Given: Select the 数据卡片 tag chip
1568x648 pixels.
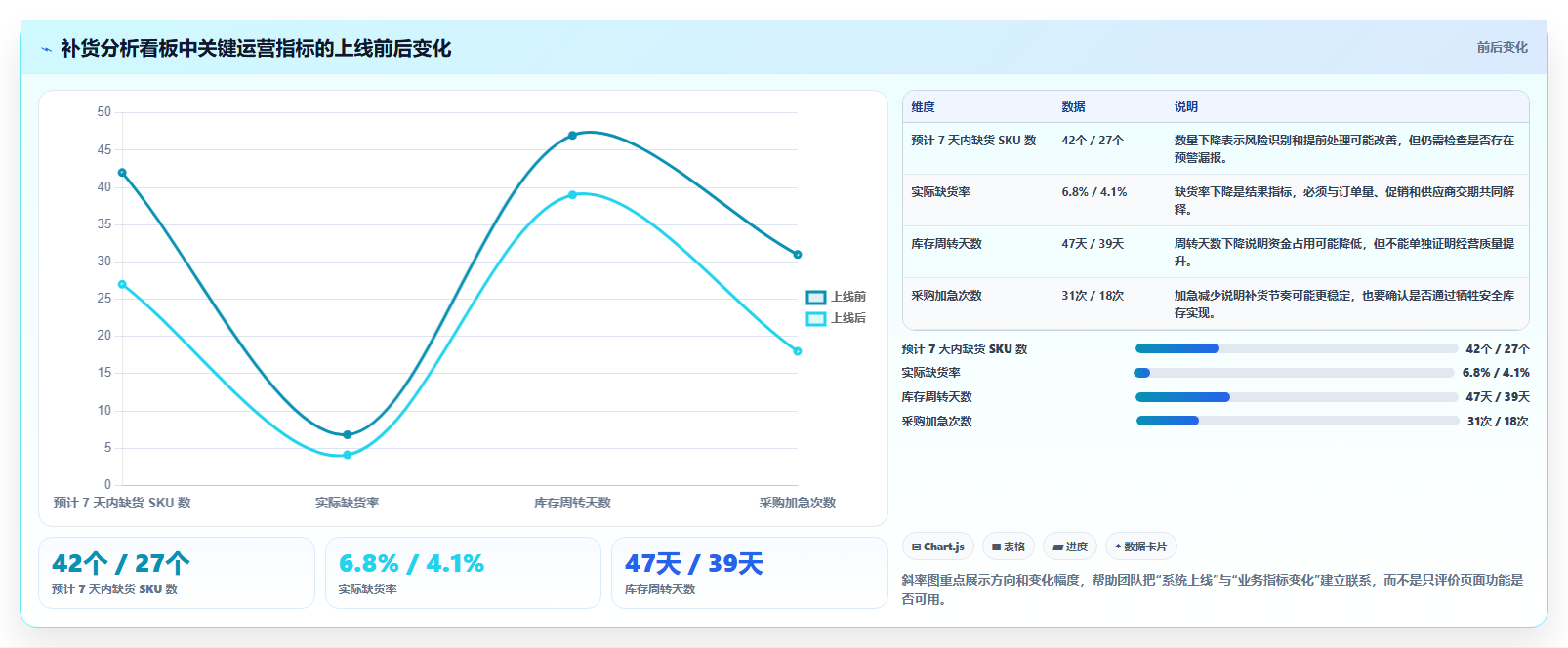Looking at the screenshot, I should pos(1141,547).
